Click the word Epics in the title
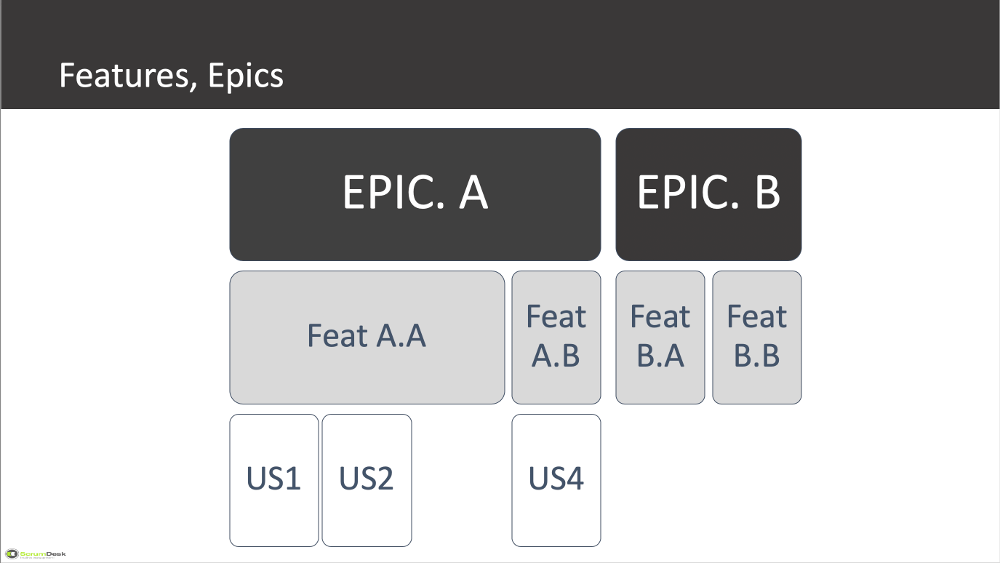 click(246, 77)
